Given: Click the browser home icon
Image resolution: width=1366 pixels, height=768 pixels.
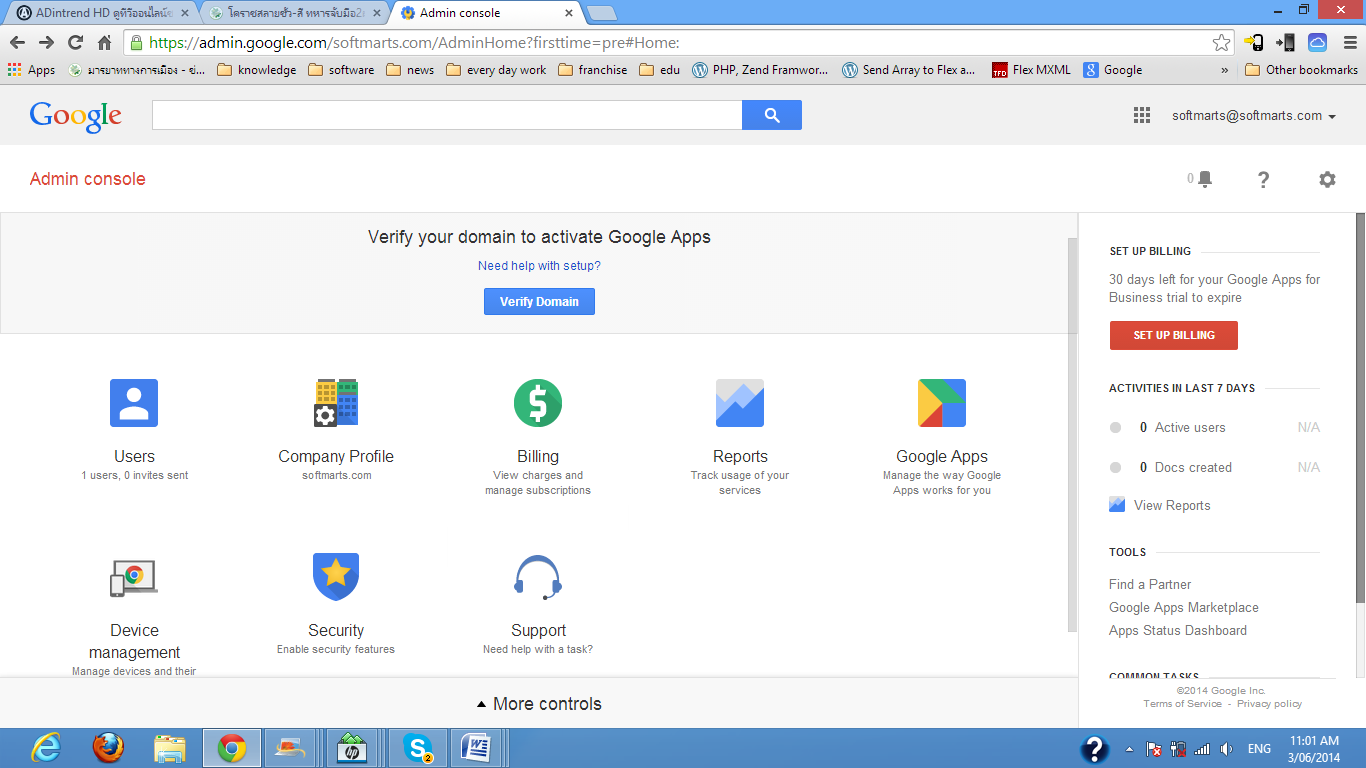Looking at the screenshot, I should tap(104, 42).
